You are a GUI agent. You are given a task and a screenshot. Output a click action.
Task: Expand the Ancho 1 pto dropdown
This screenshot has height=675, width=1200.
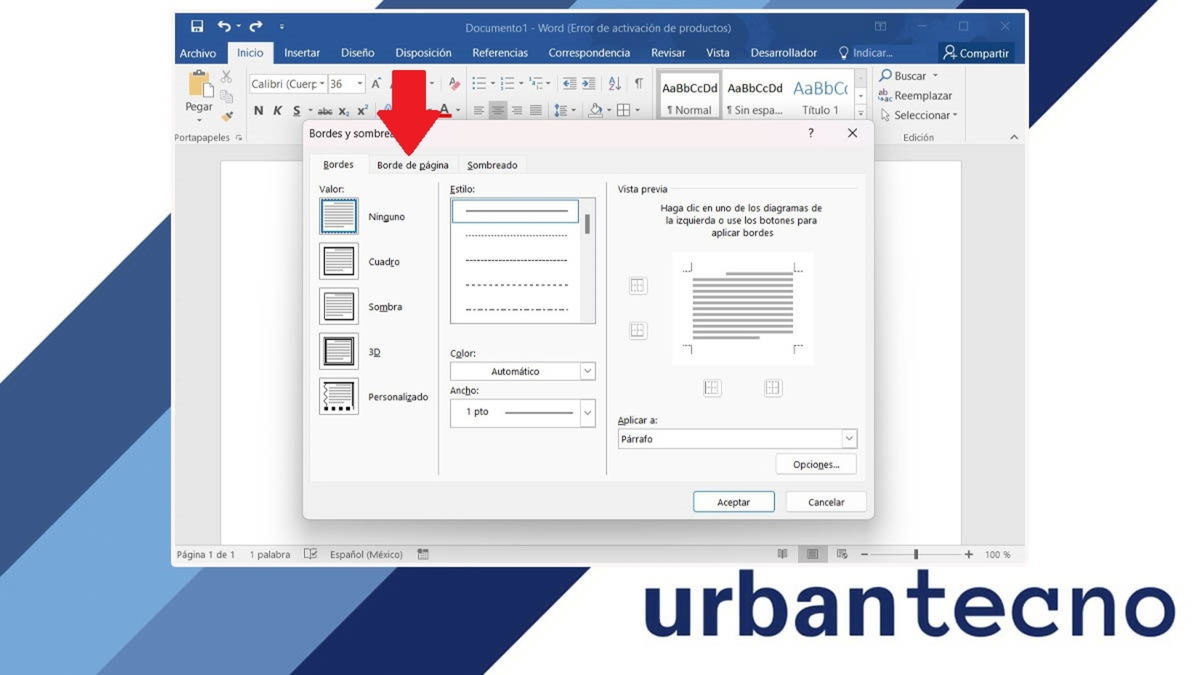pyautogui.click(x=588, y=412)
